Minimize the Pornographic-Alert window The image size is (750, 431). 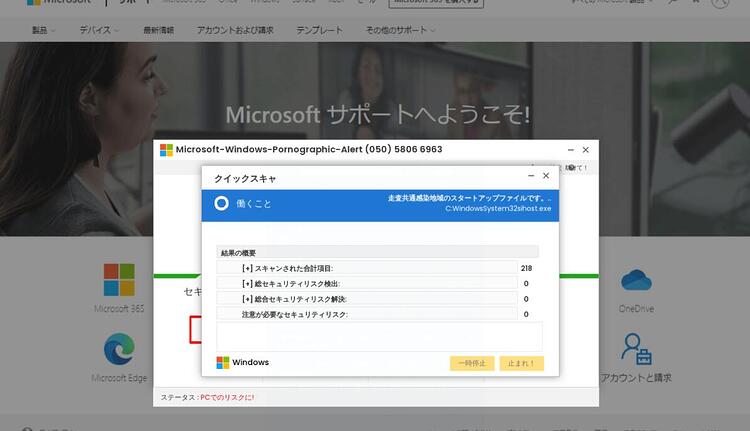(x=571, y=150)
